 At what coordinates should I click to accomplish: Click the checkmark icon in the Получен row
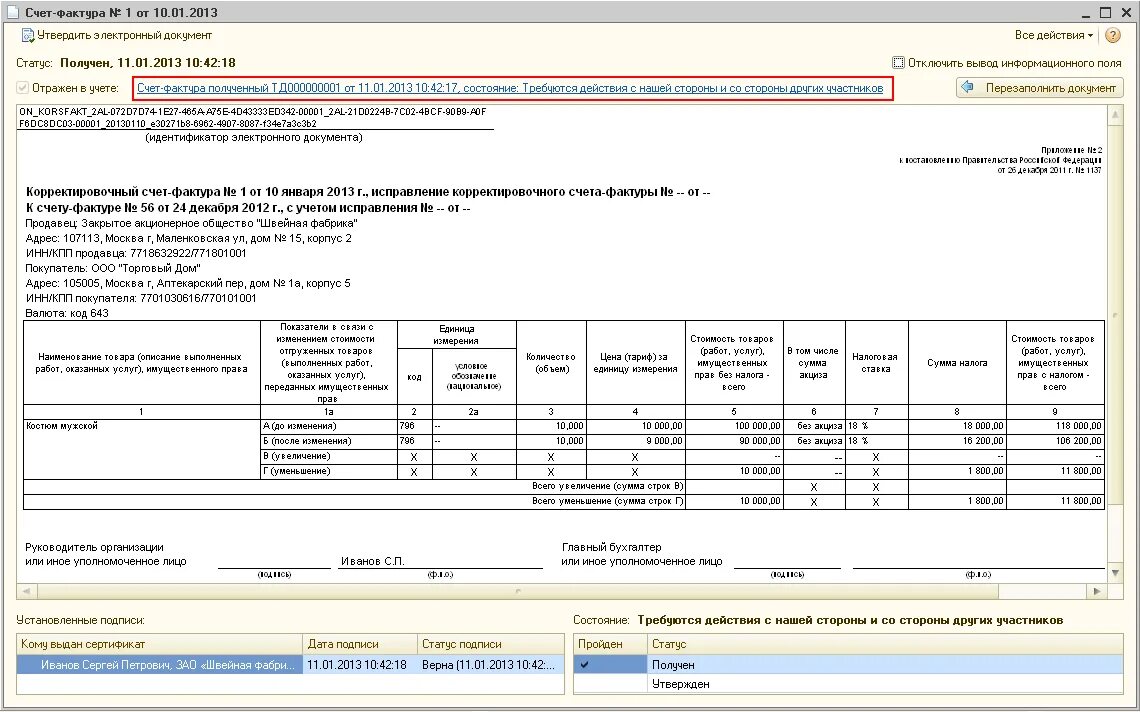coord(585,665)
